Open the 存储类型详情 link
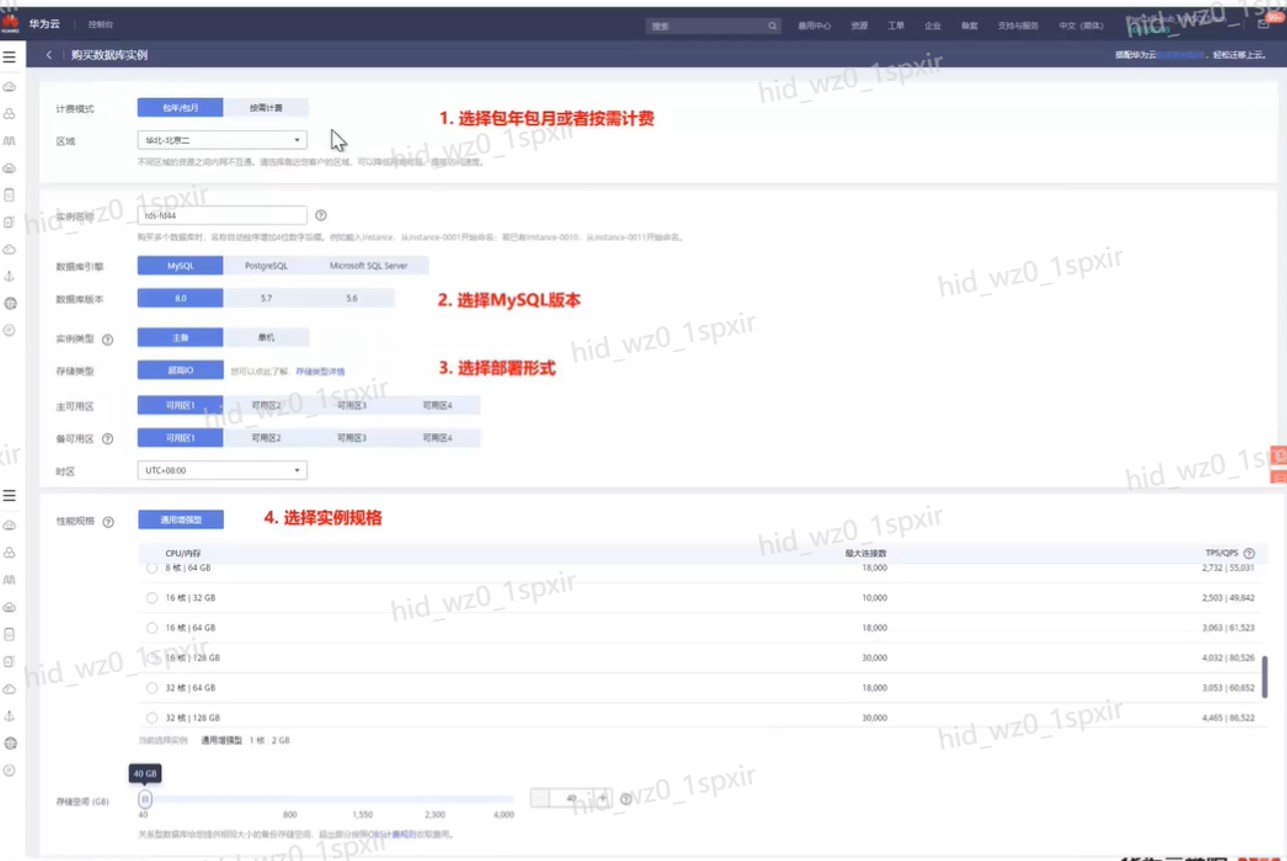 click(320, 372)
